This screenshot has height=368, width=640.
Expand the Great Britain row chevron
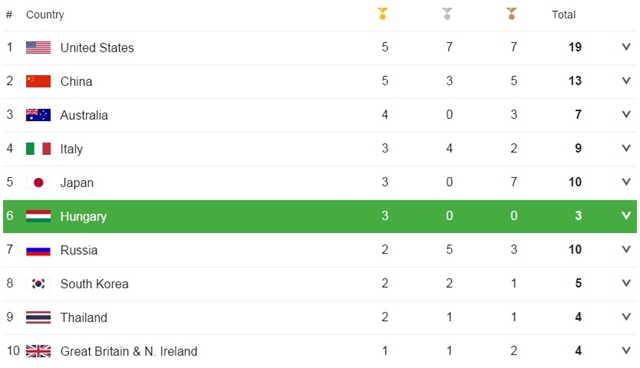[x=626, y=350]
